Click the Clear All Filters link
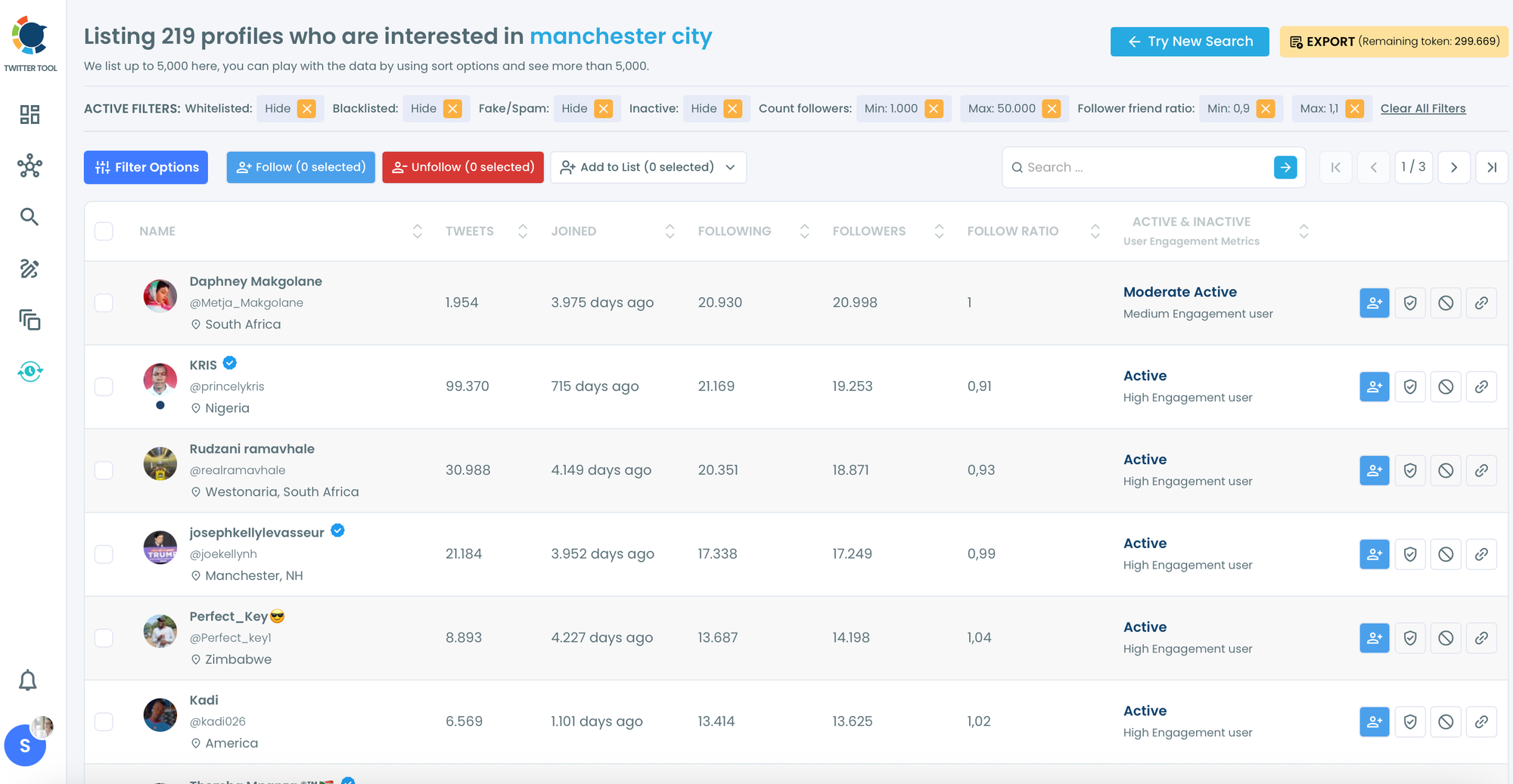Screen dimensions: 1513x784 click(1422, 109)
